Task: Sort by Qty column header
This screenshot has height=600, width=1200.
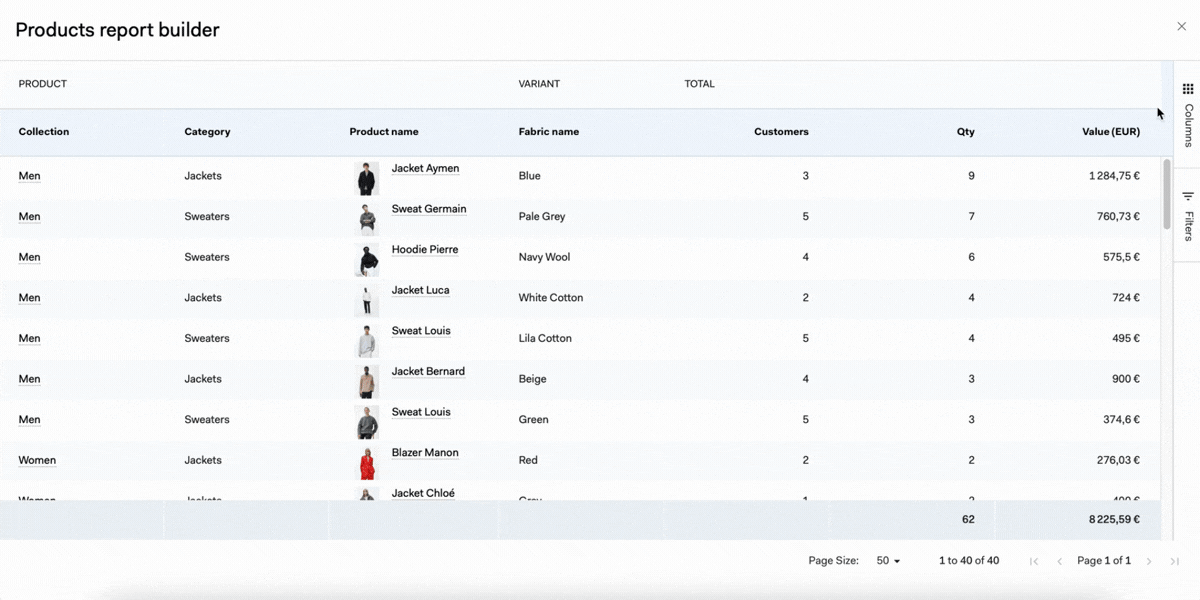Action: (965, 132)
